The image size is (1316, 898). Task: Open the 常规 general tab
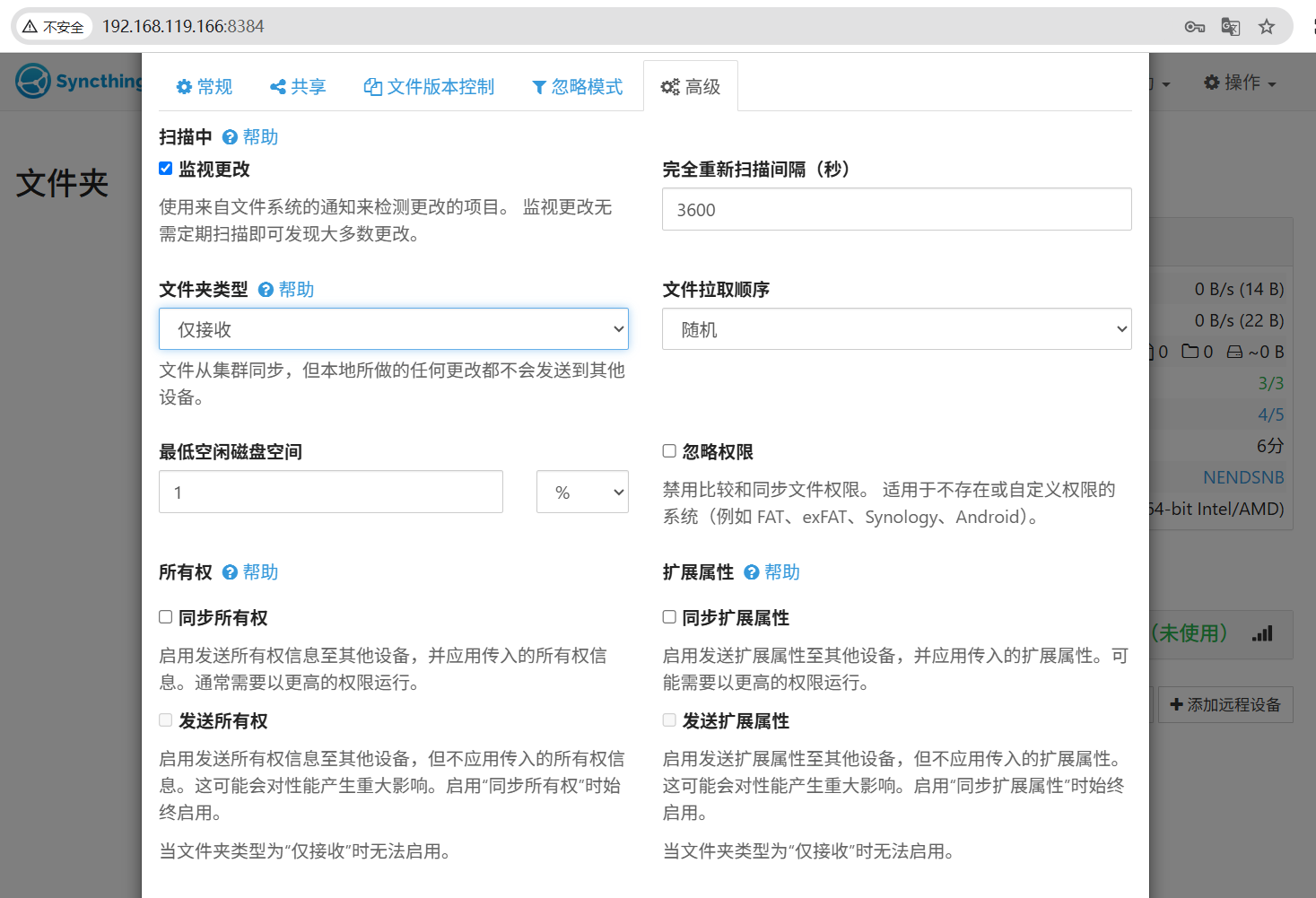pyautogui.click(x=204, y=87)
